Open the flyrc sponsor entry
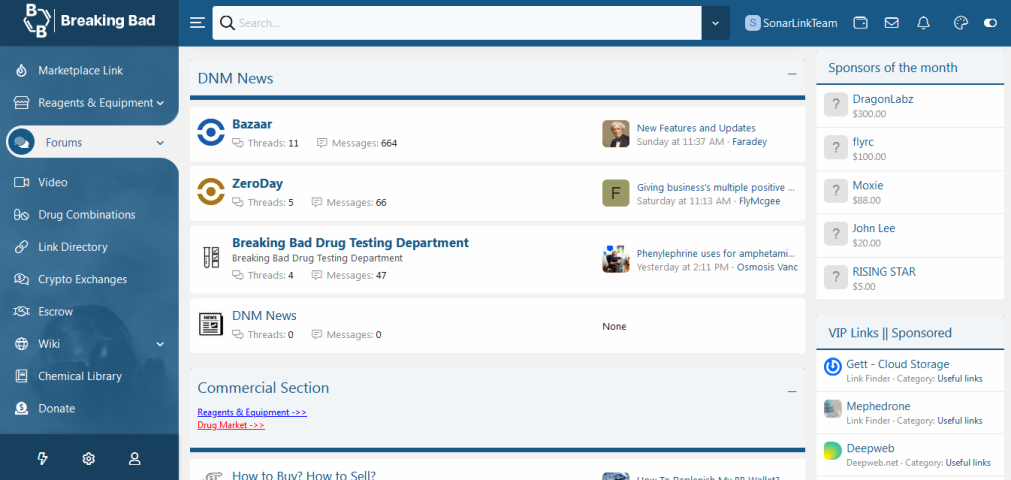This screenshot has width=1011, height=480. [863, 142]
